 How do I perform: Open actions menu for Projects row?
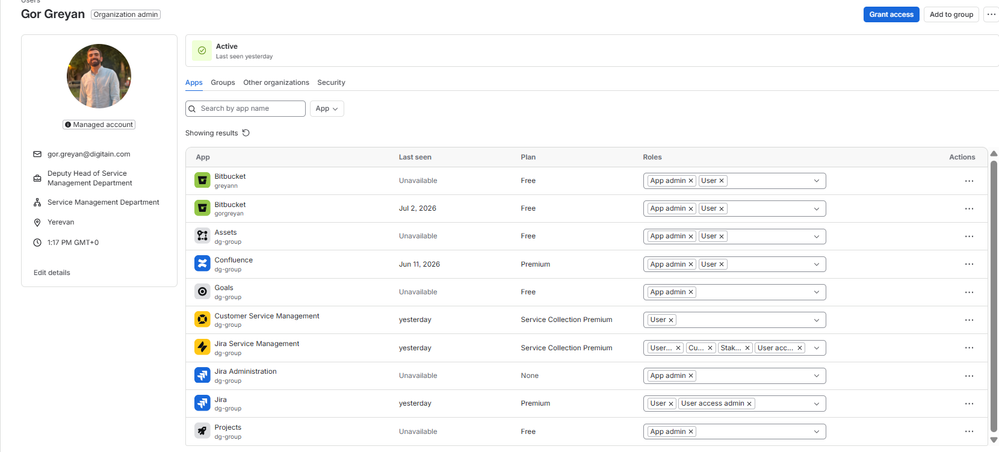[x=969, y=432]
